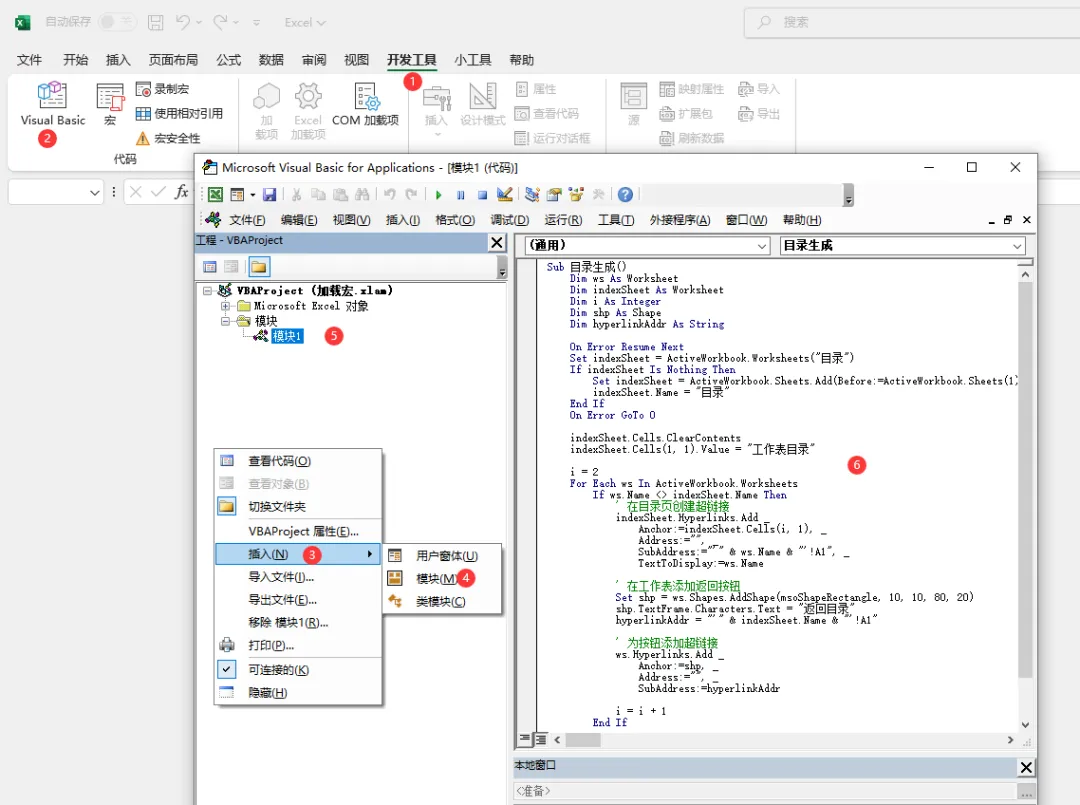Open the Visual Basic editor from ribbon
Image resolution: width=1080 pixels, height=805 pixels.
click(x=52, y=103)
